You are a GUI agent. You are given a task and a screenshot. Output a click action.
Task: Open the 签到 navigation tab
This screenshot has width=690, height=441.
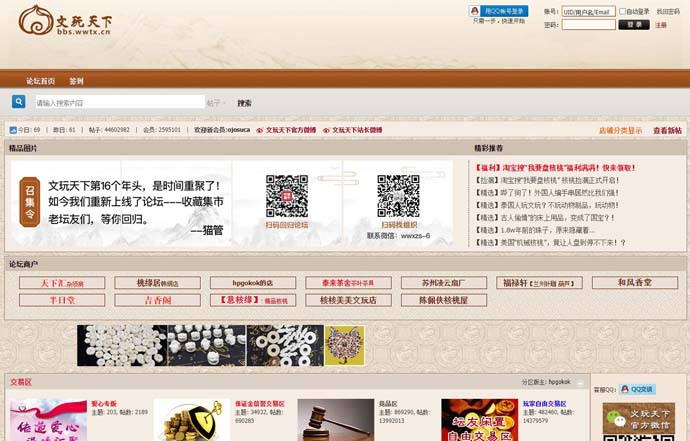[77, 81]
